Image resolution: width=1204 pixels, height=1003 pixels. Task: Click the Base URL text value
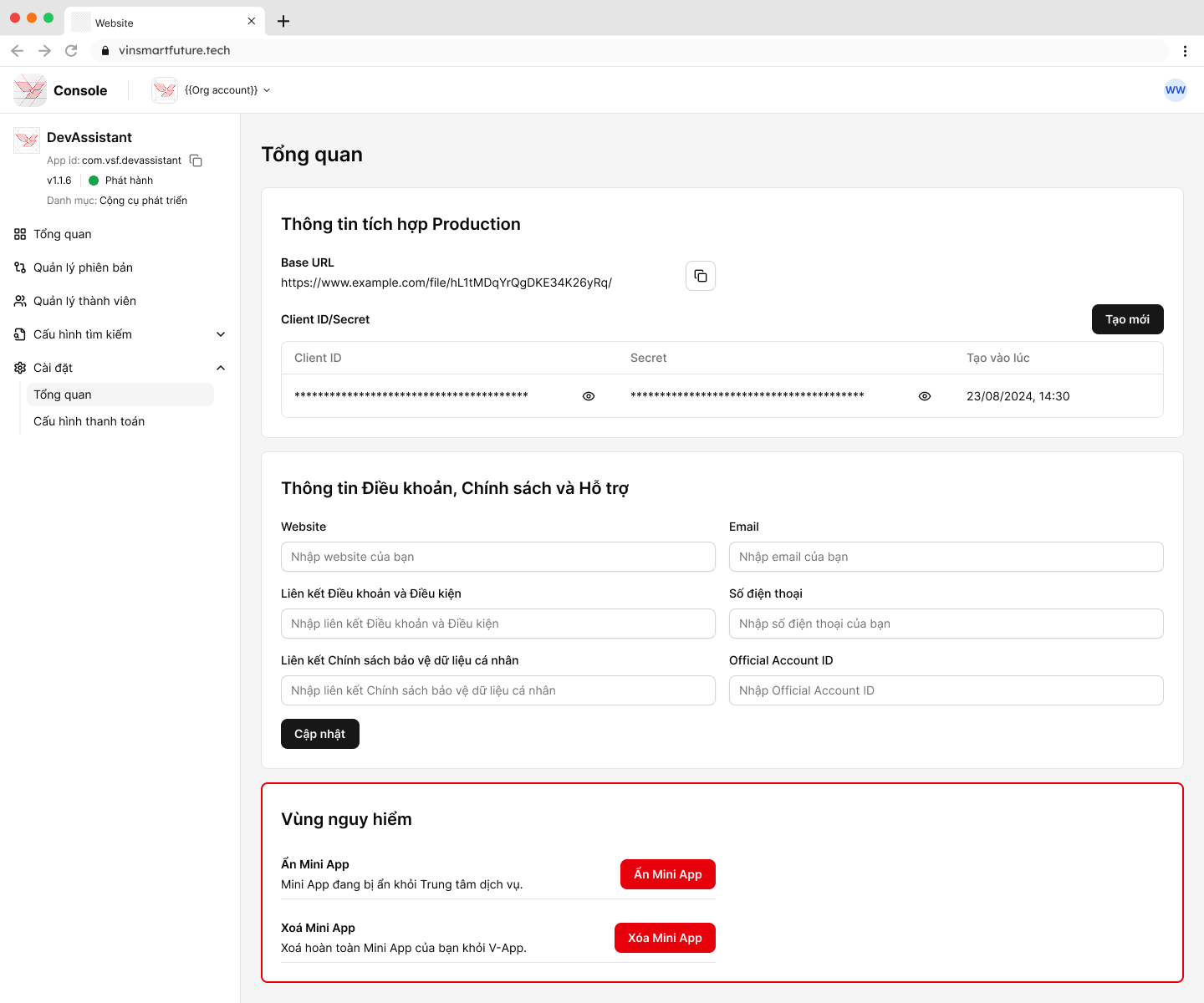(446, 283)
